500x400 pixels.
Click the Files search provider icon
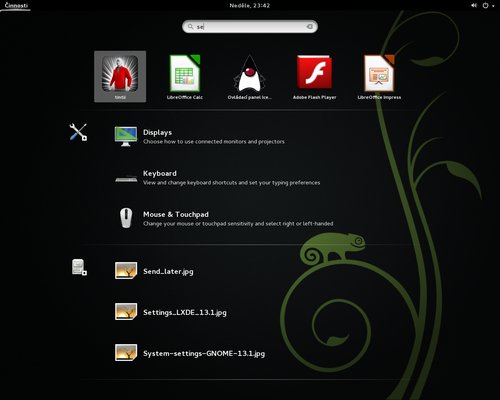pos(79,267)
